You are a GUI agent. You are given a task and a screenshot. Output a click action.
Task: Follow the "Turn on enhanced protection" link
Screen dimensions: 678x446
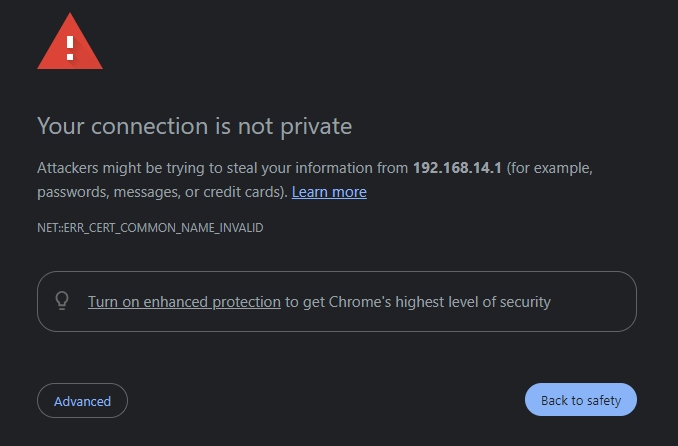click(184, 301)
